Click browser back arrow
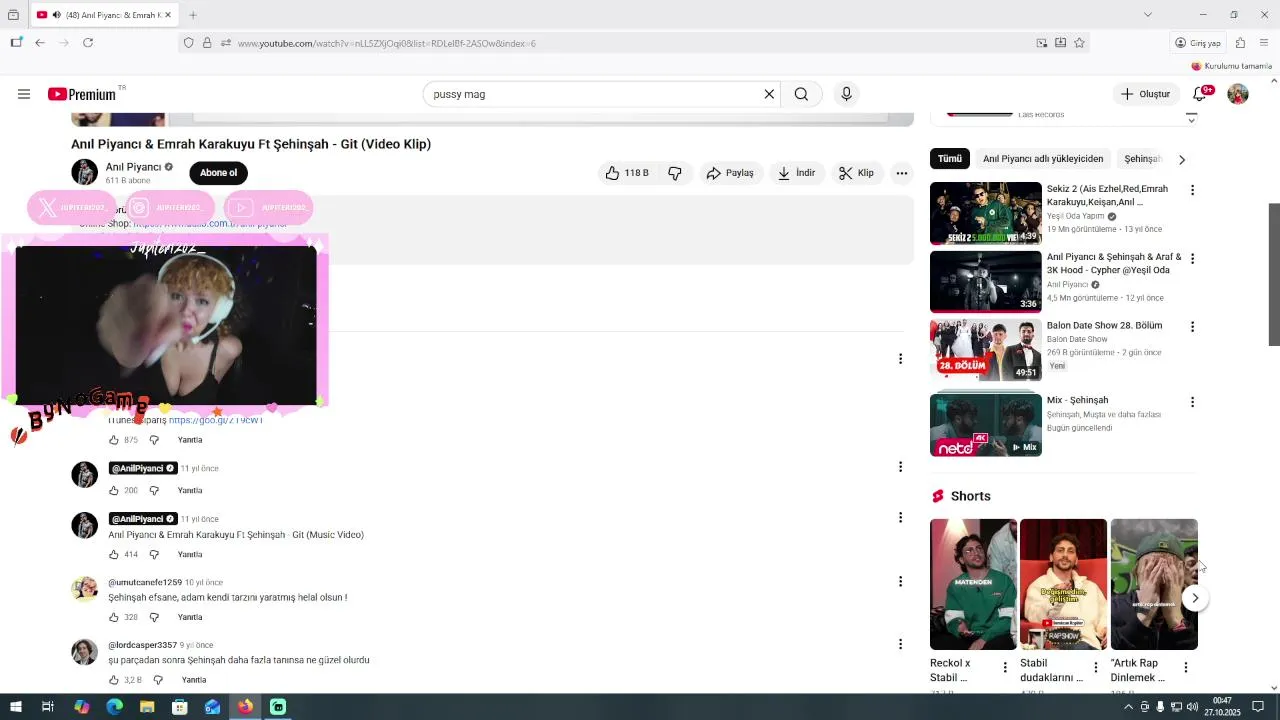 tap(40, 43)
